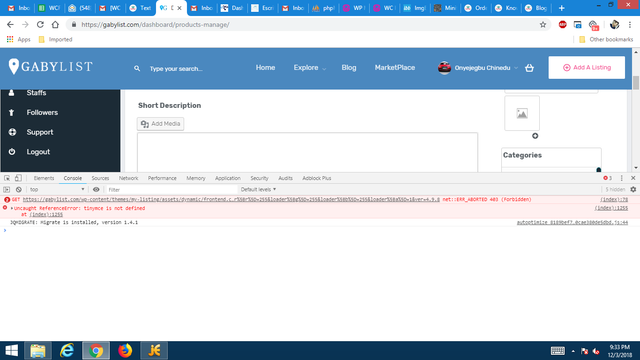640x360 pixels.
Task: Click the Add Media button
Action: pos(160,124)
